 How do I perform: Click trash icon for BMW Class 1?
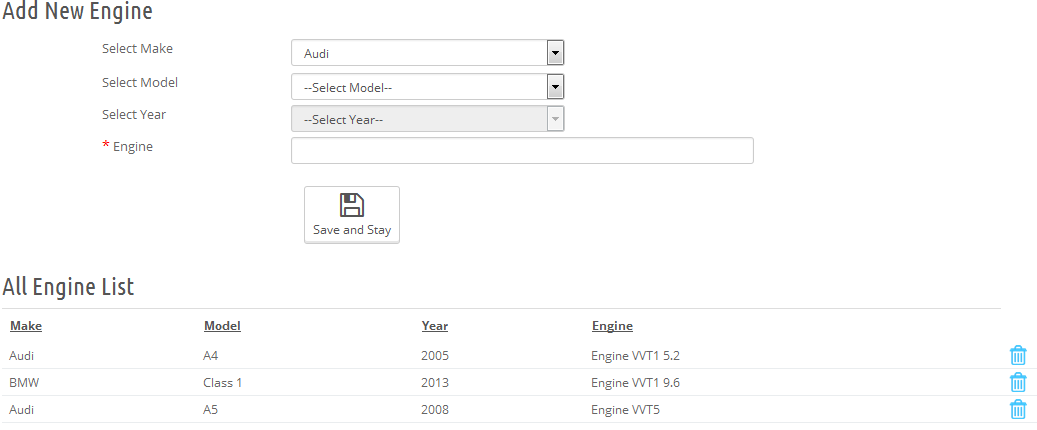1017,382
